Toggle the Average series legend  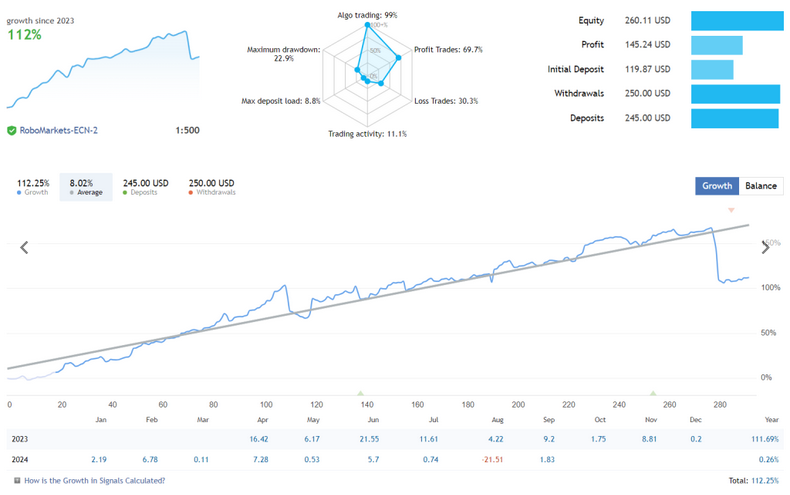[86, 187]
